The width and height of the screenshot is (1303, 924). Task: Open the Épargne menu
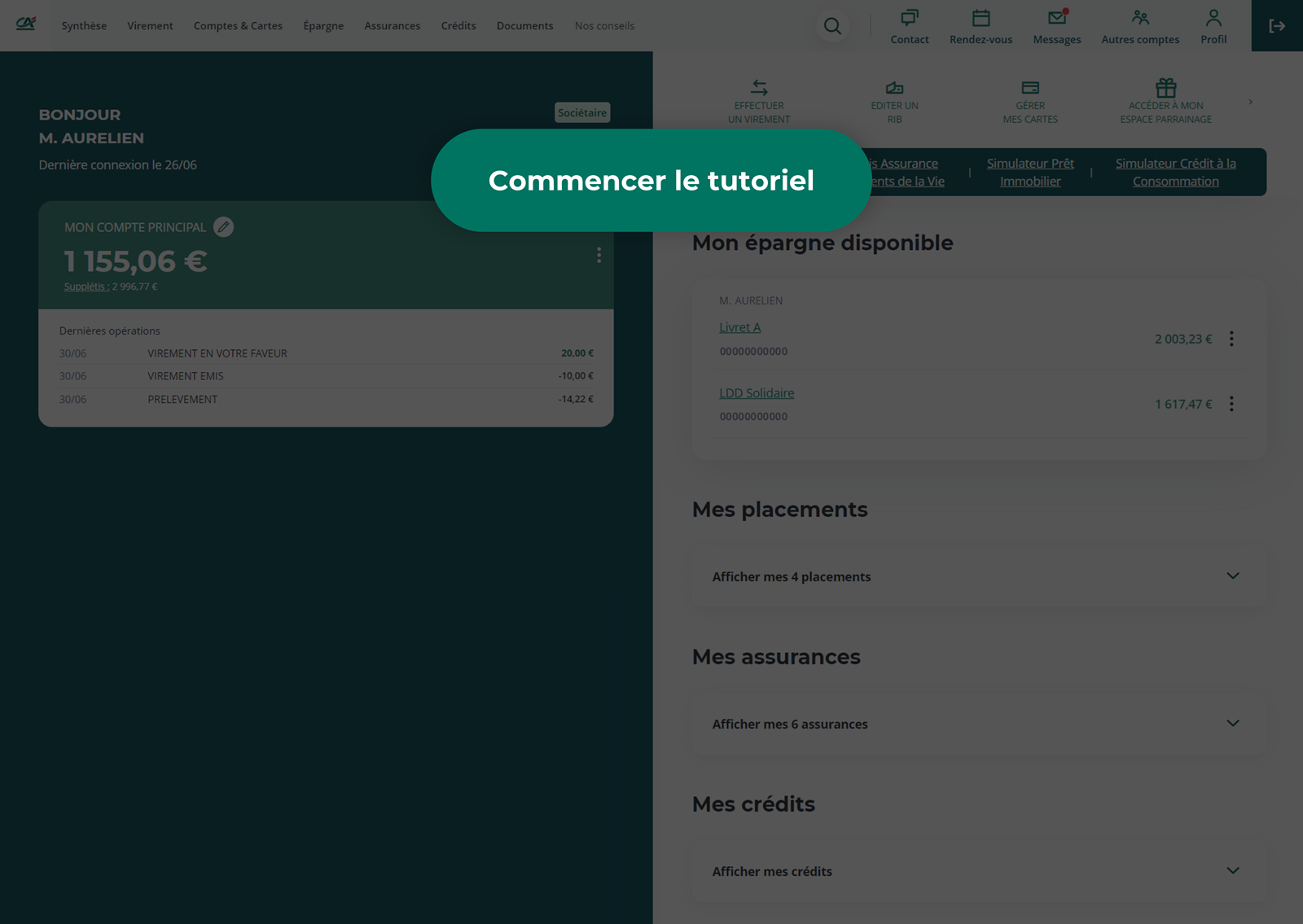323,26
